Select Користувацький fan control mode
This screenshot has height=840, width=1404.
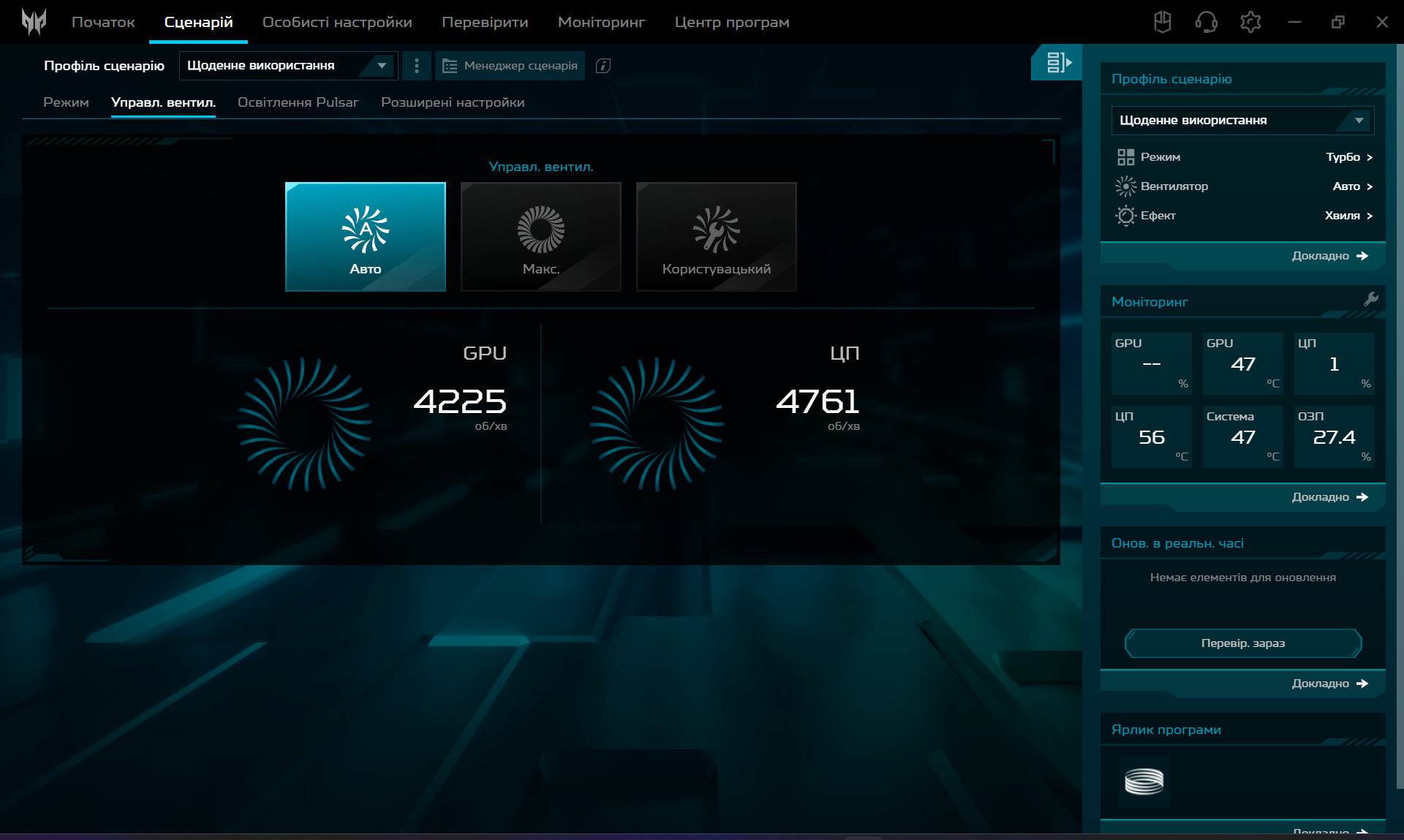pos(717,237)
